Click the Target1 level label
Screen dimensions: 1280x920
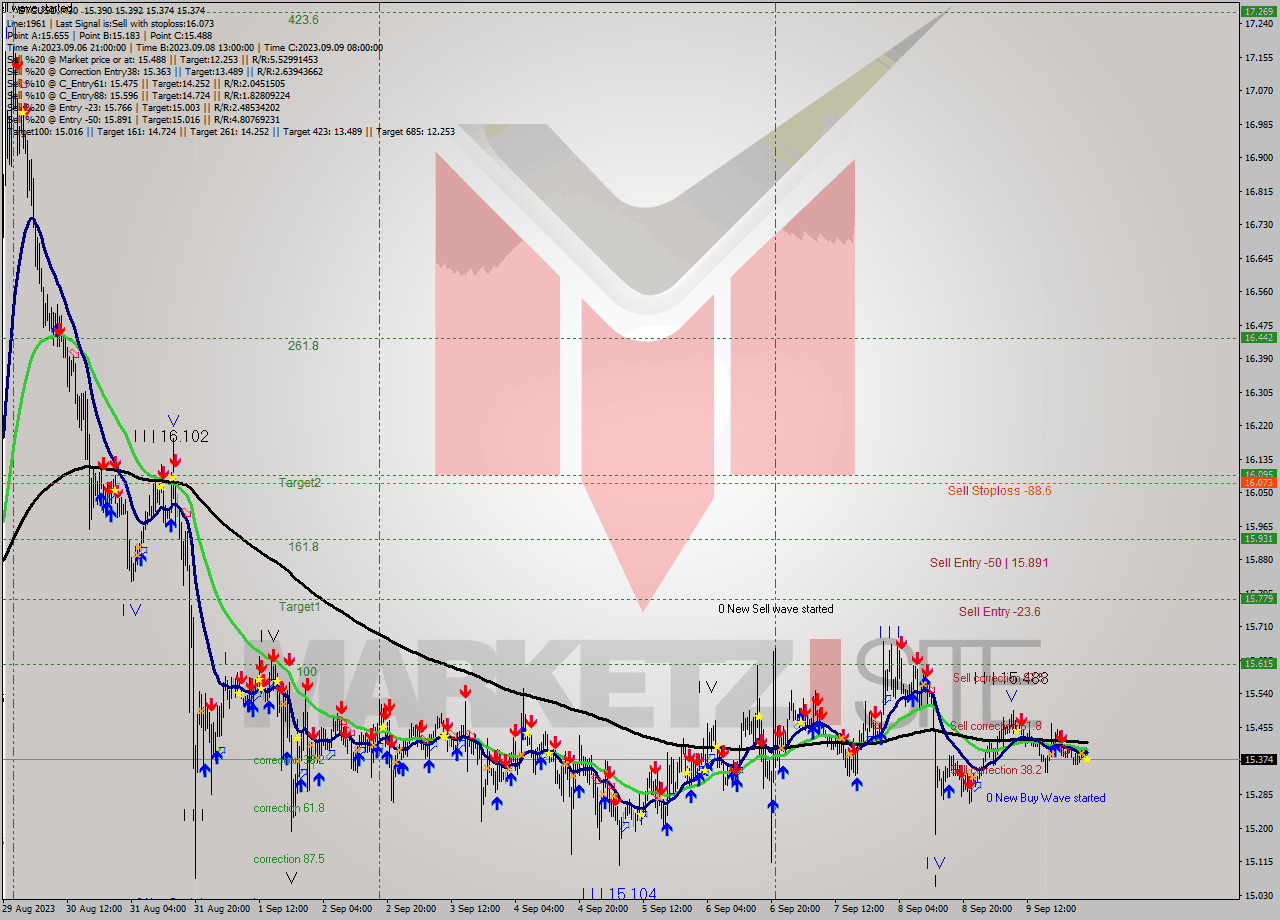tap(300, 607)
